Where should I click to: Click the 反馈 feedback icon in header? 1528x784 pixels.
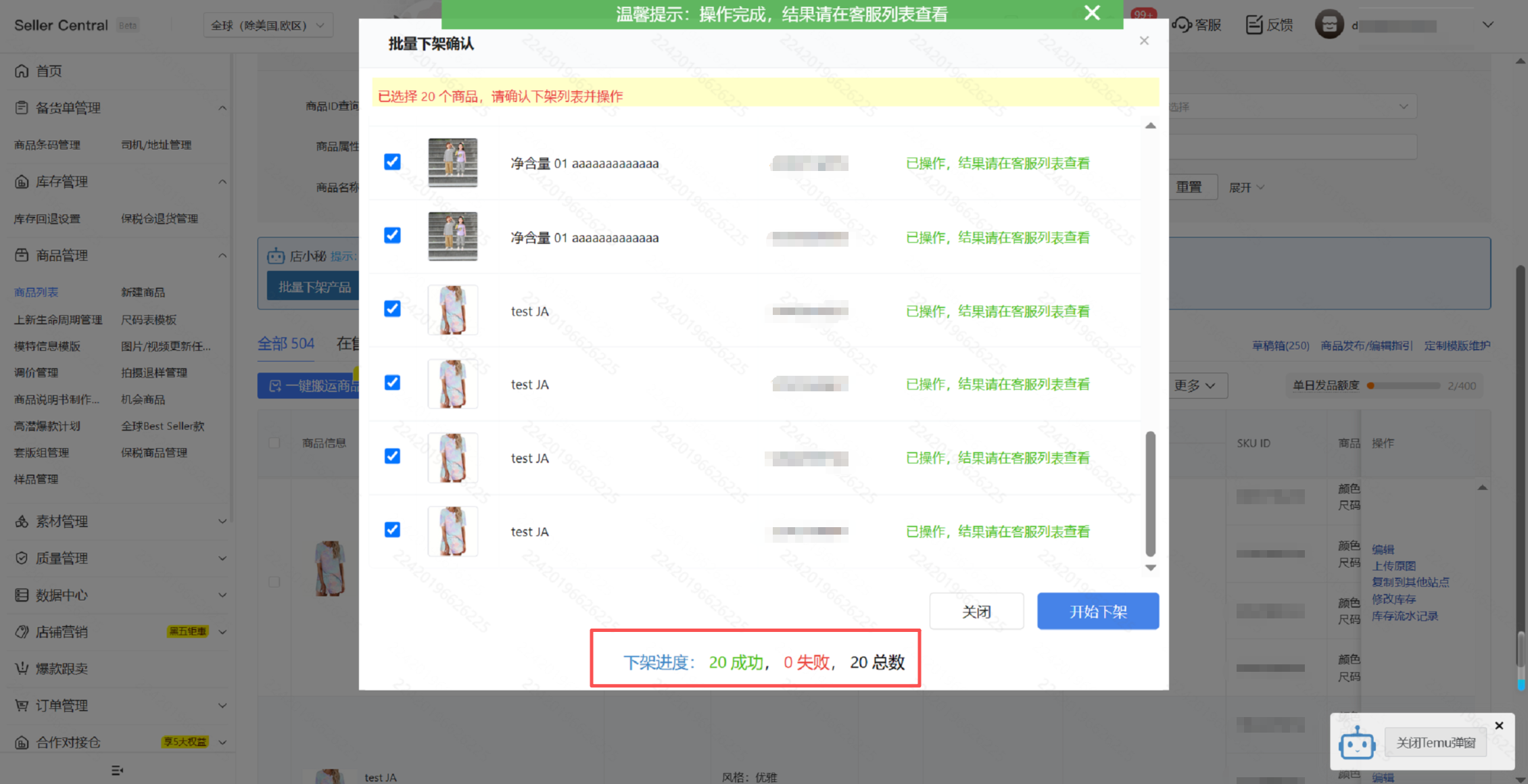pyautogui.click(x=1254, y=25)
